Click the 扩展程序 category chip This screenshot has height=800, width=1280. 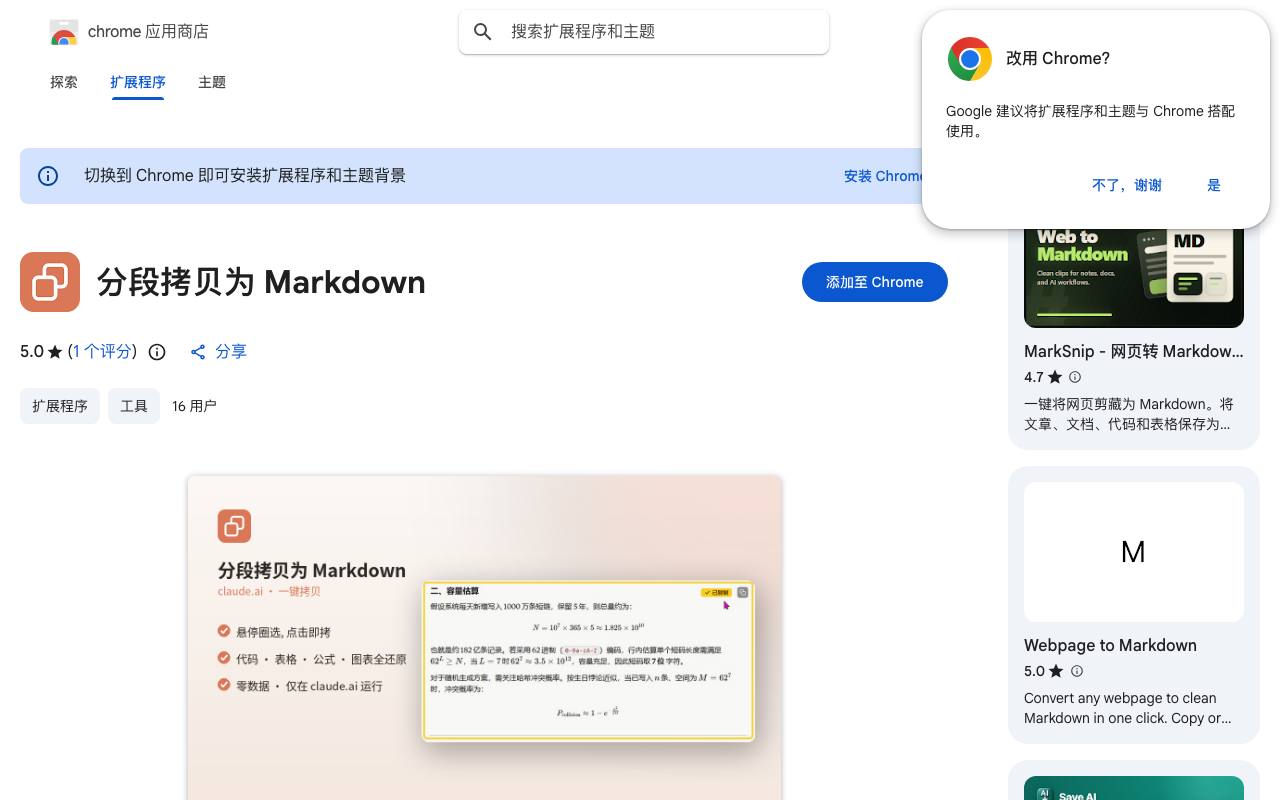pos(60,406)
